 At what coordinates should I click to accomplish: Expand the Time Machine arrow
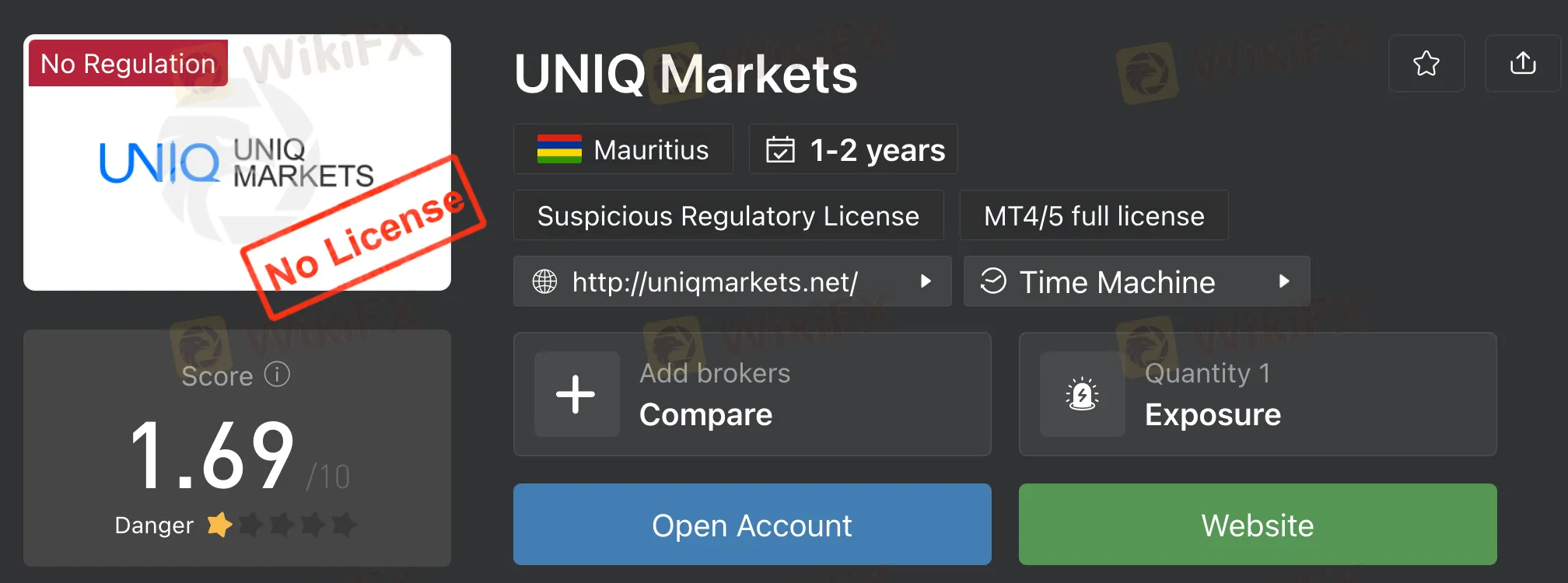(1284, 281)
